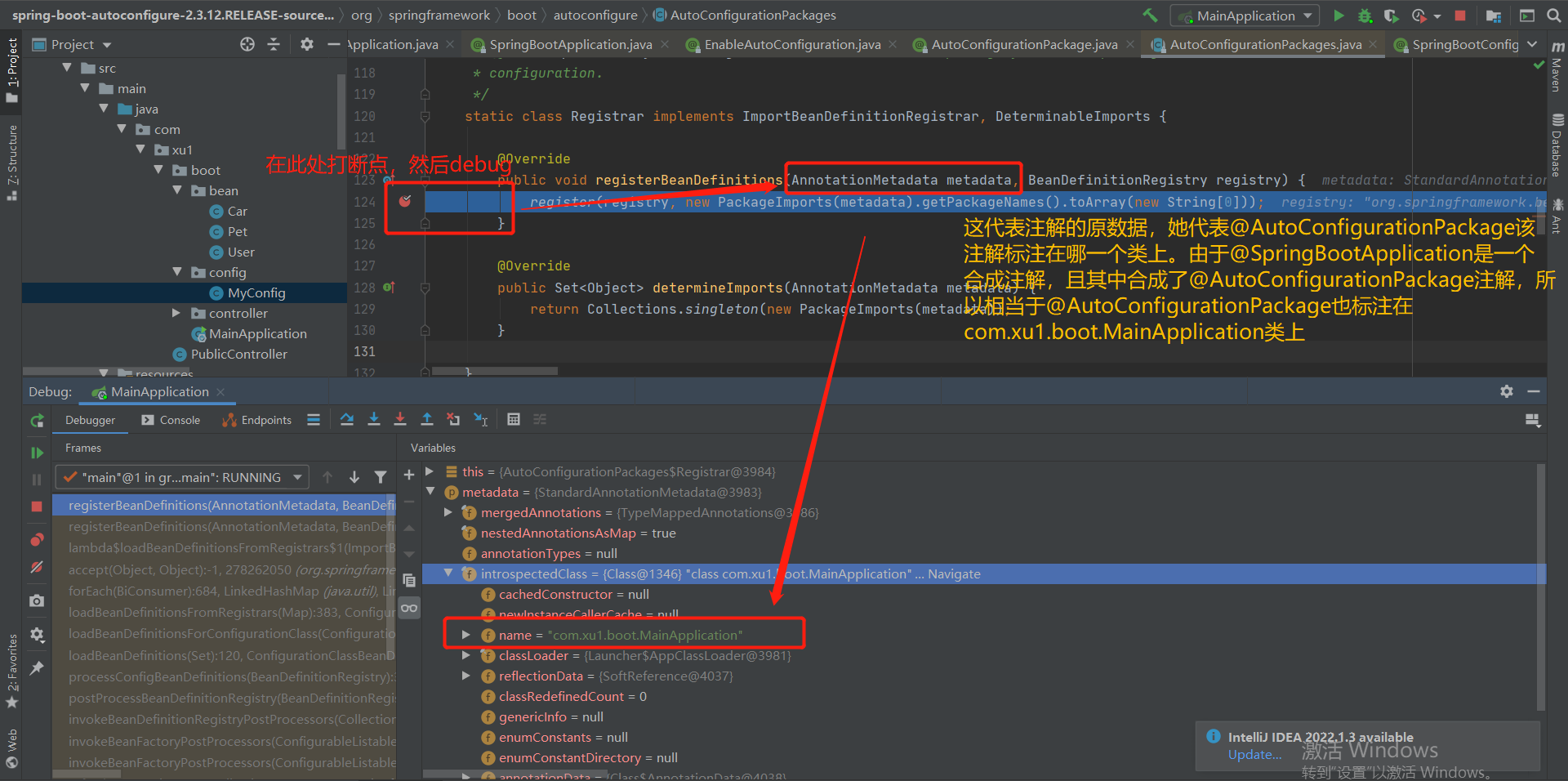This screenshot has height=781, width=1568.
Task: Resume program in Debug sidebar
Action: pos(37,452)
